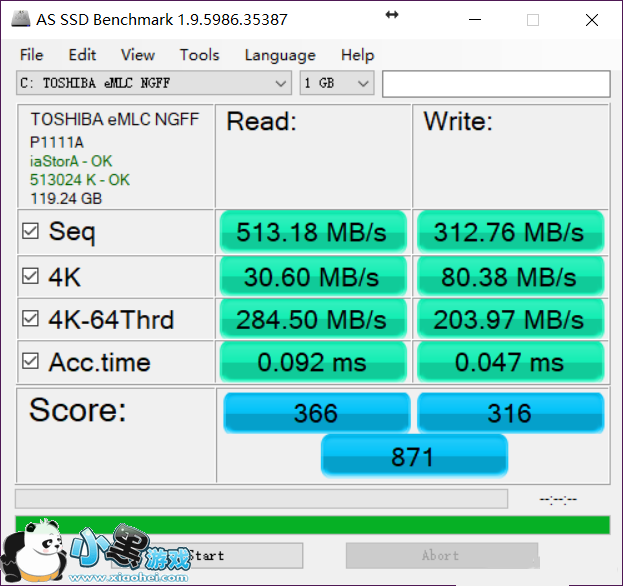Open the Language menu
Viewport: 623px width, 586px height.
(x=280, y=55)
